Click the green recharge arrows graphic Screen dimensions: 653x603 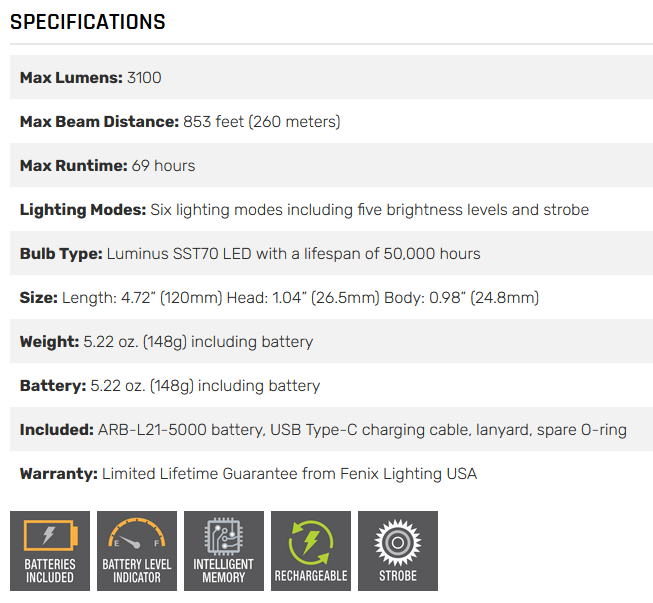click(x=311, y=542)
